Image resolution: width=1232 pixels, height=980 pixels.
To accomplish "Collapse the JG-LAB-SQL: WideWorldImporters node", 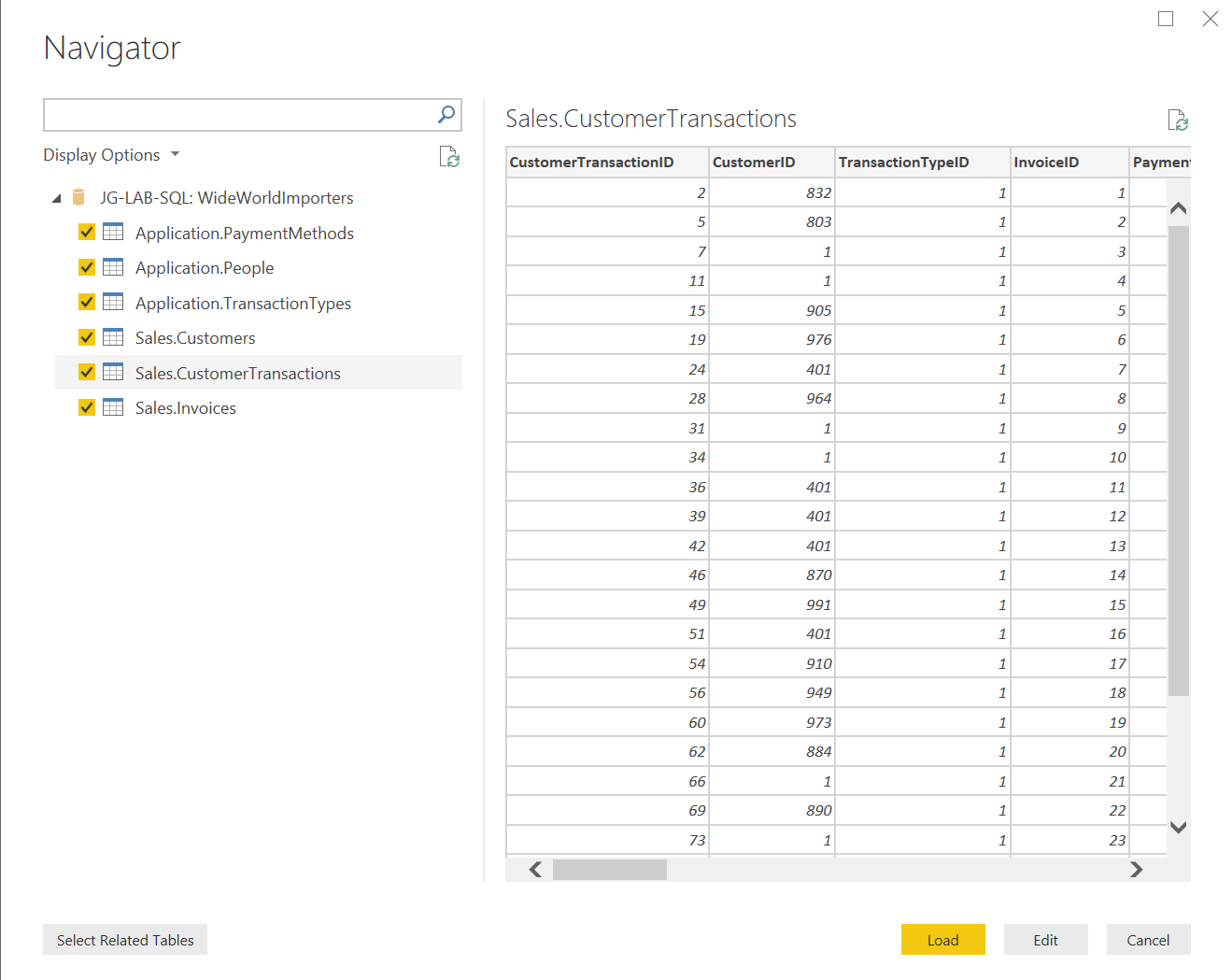I will click(x=56, y=198).
